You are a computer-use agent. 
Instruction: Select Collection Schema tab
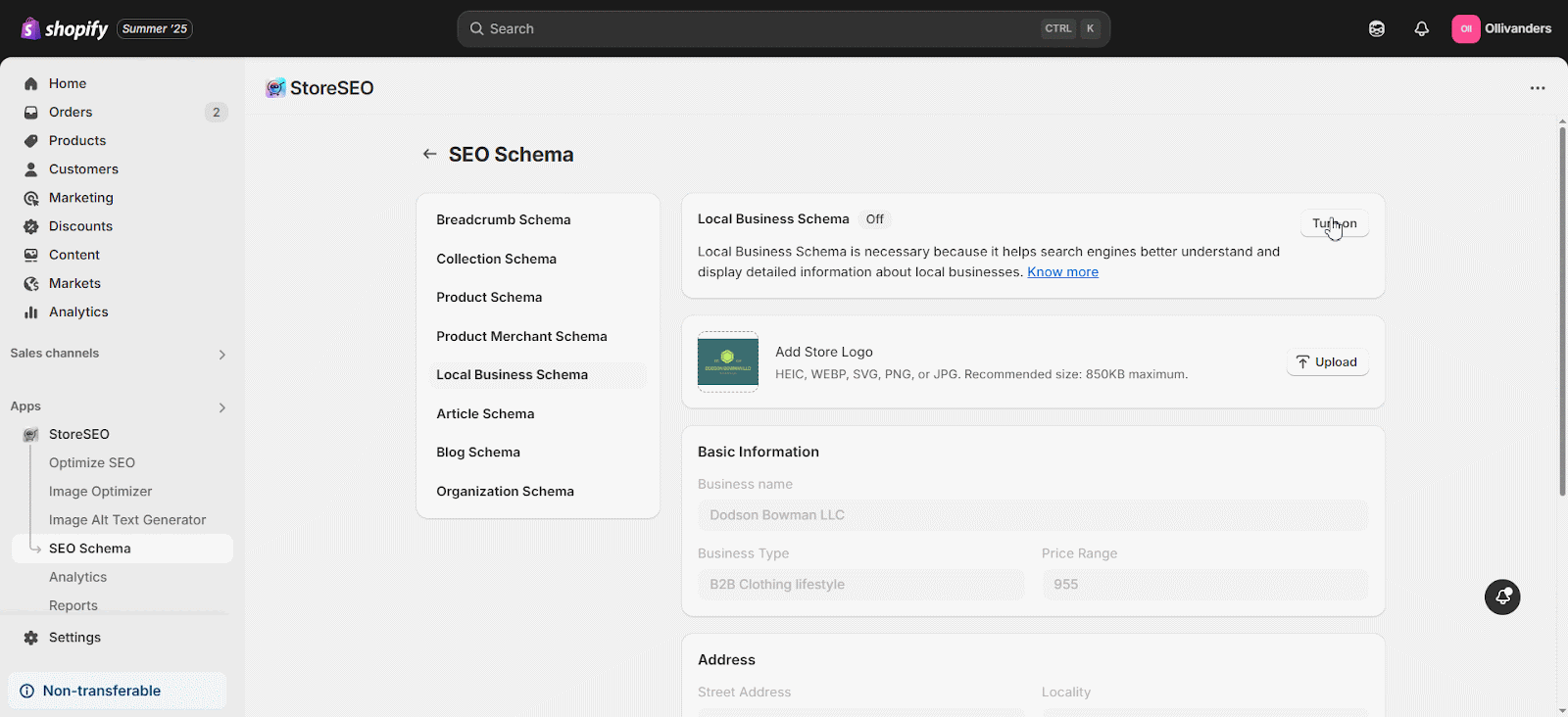pos(538,259)
